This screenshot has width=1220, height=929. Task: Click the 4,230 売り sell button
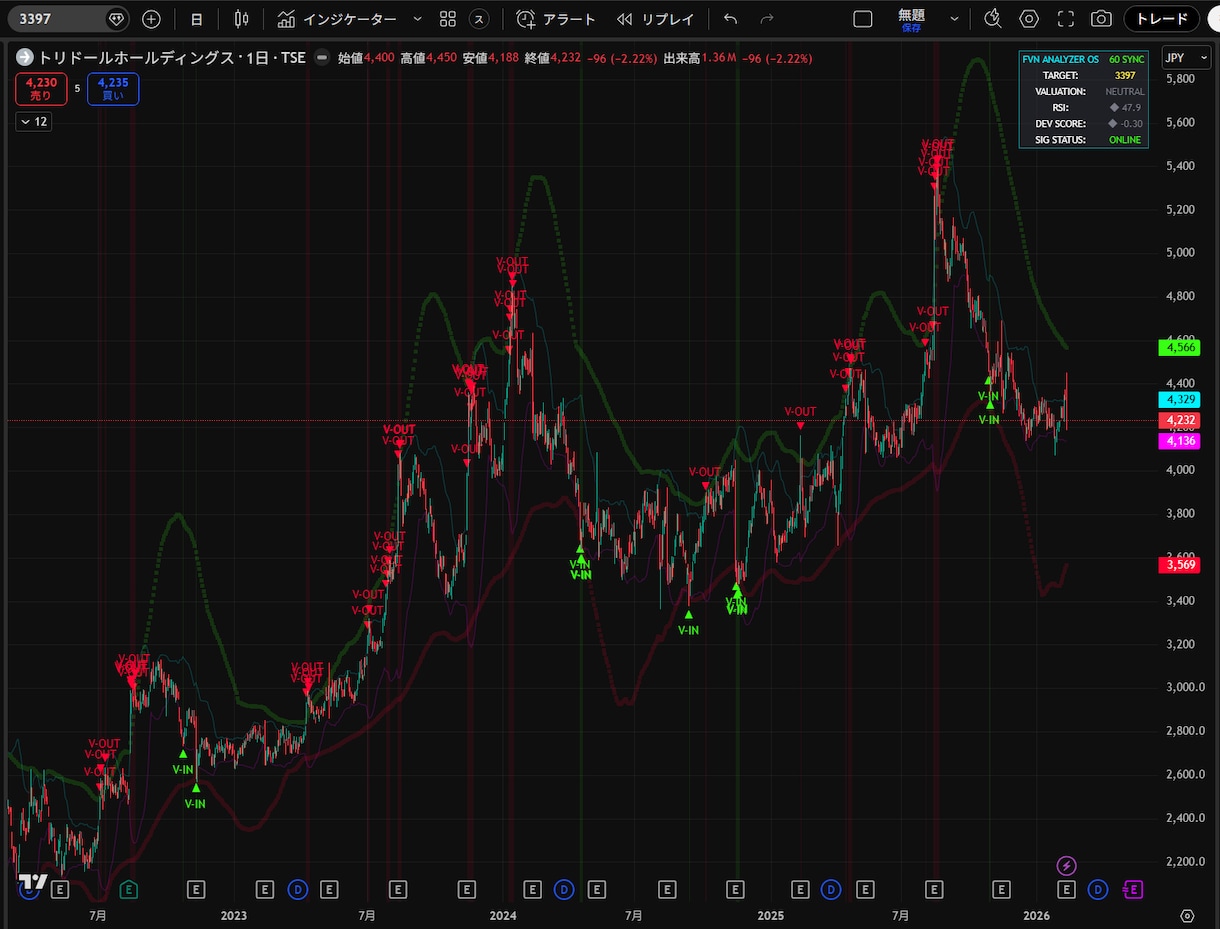point(42,89)
